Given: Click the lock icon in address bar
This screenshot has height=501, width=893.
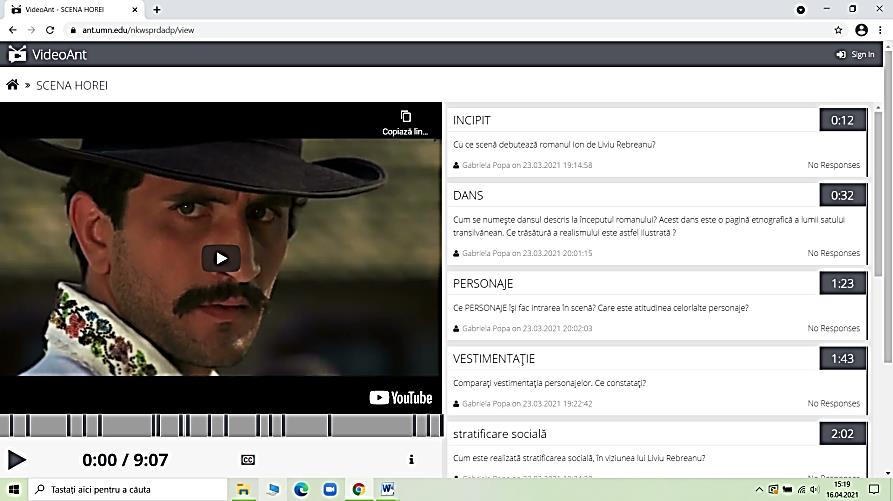Looking at the screenshot, I should [73, 30].
